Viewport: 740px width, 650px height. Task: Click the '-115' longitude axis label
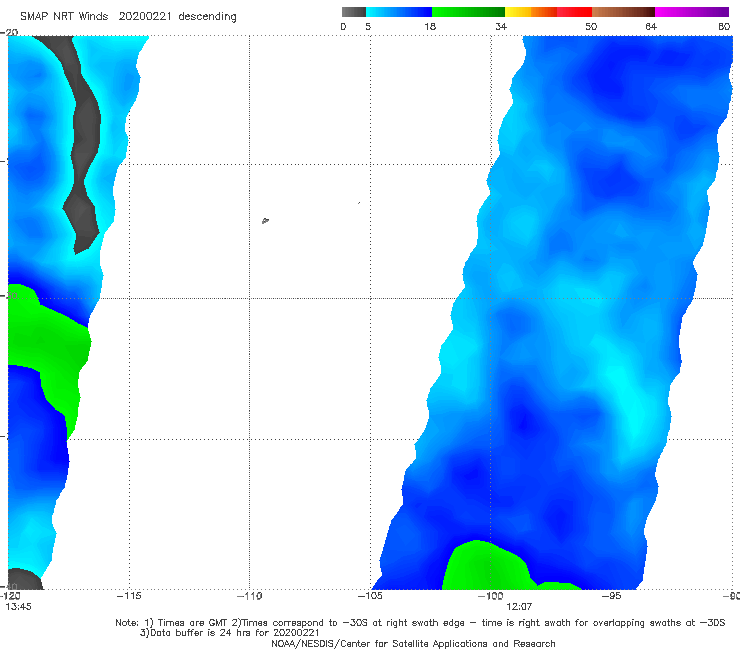point(129,596)
